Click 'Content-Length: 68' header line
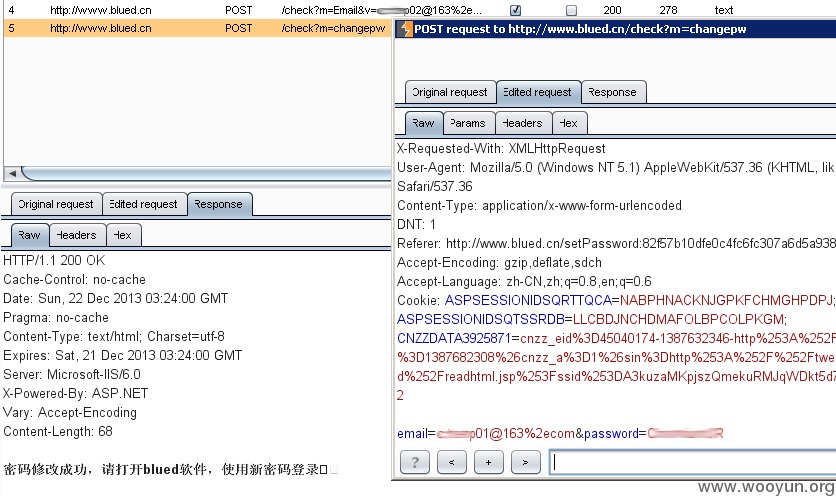The image size is (836, 496). point(58,431)
